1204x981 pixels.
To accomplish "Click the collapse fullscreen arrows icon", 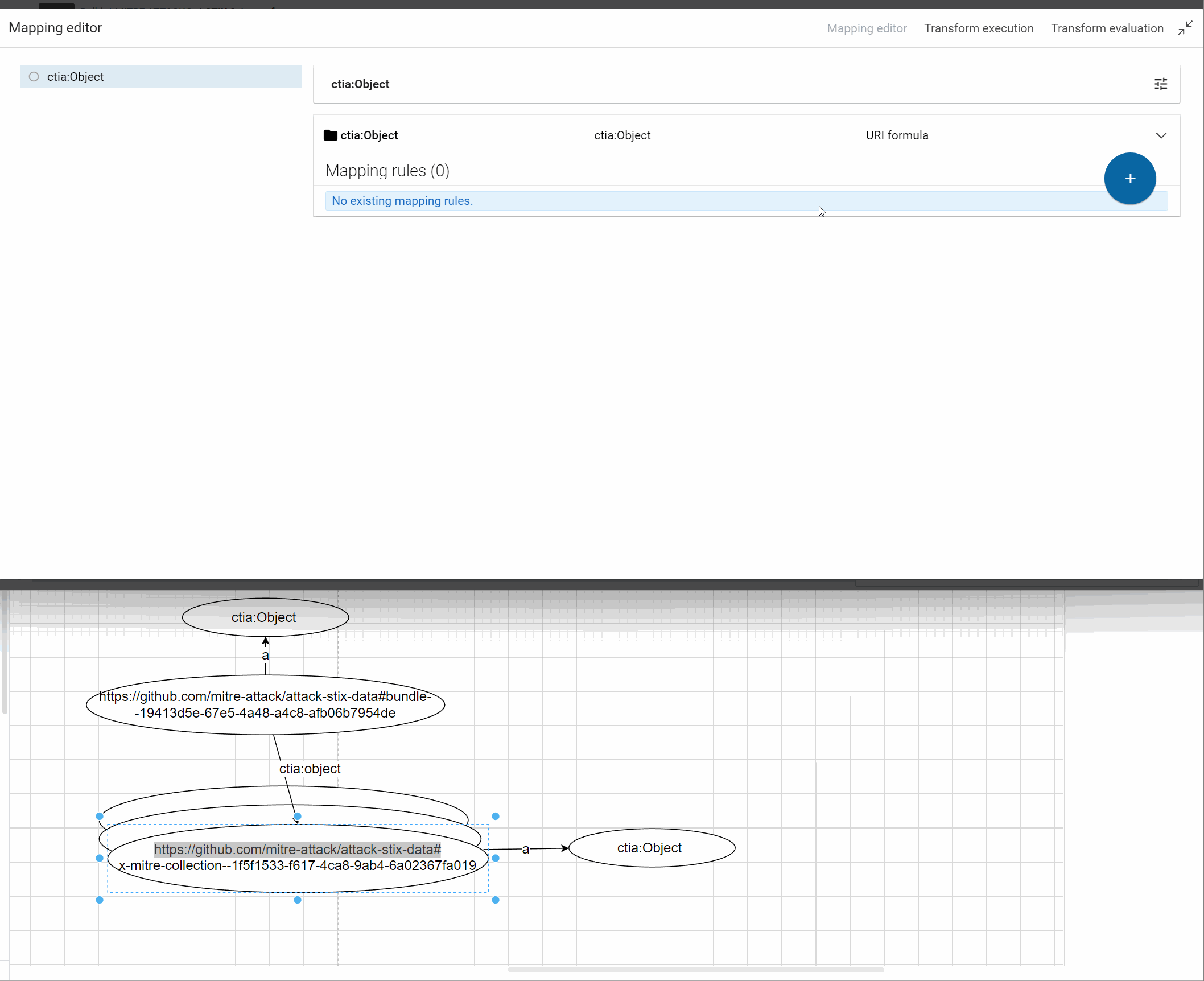I will click(x=1185, y=28).
